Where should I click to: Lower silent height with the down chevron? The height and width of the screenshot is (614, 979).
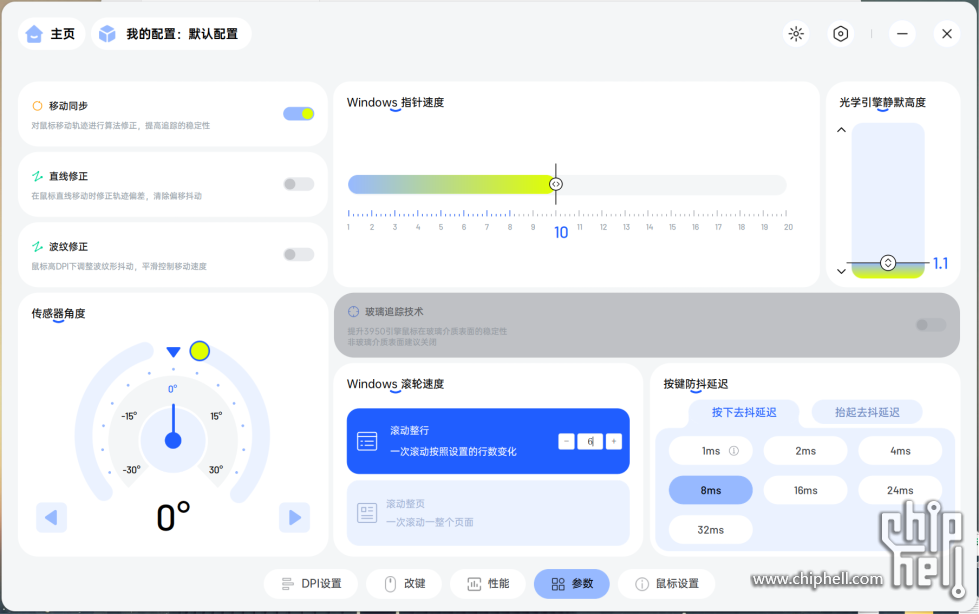click(842, 271)
